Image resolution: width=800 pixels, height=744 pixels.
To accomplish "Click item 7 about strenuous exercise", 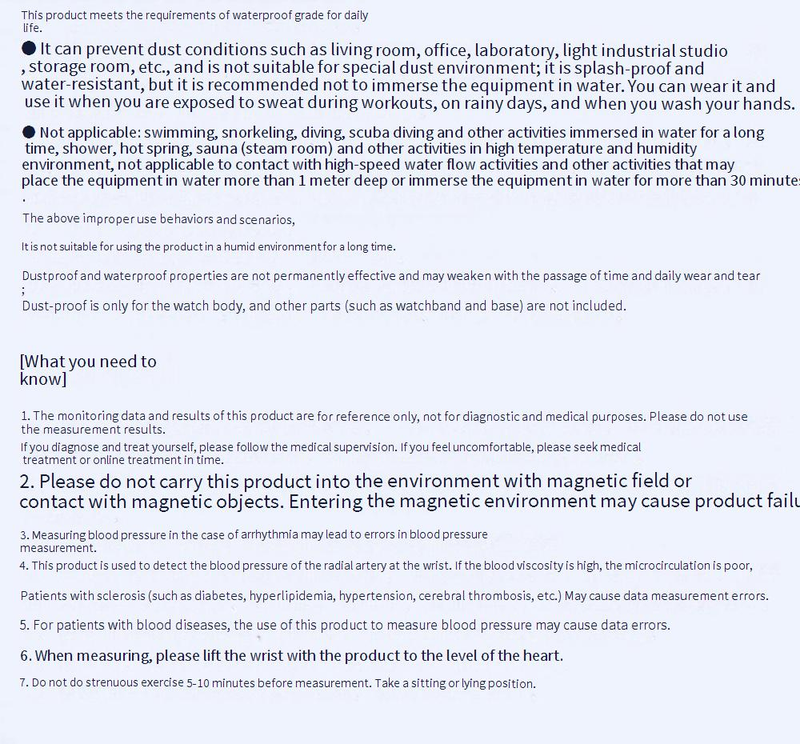I will click(278, 684).
